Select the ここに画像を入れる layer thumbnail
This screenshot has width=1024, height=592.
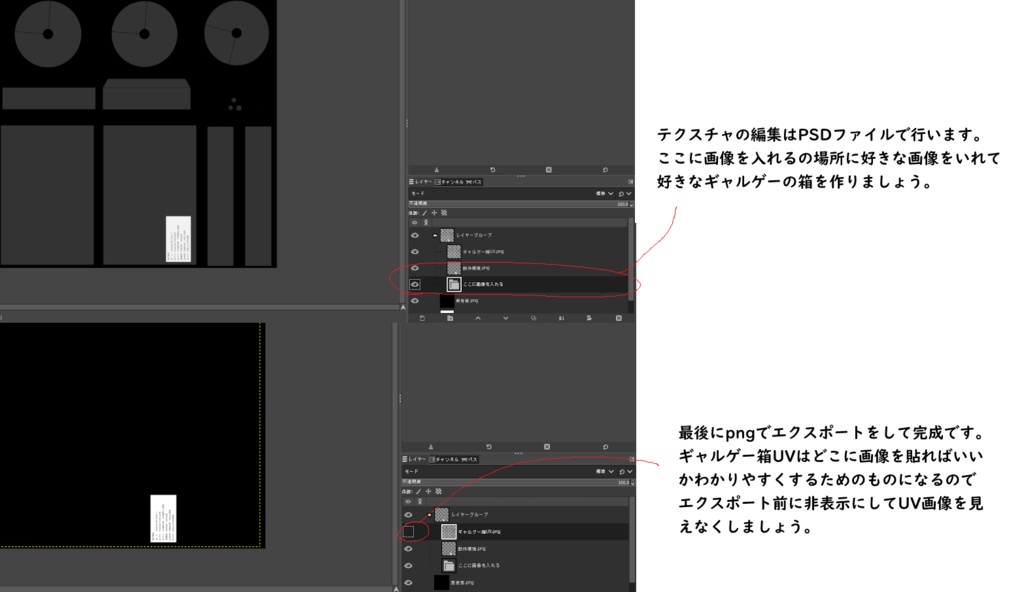[454, 284]
